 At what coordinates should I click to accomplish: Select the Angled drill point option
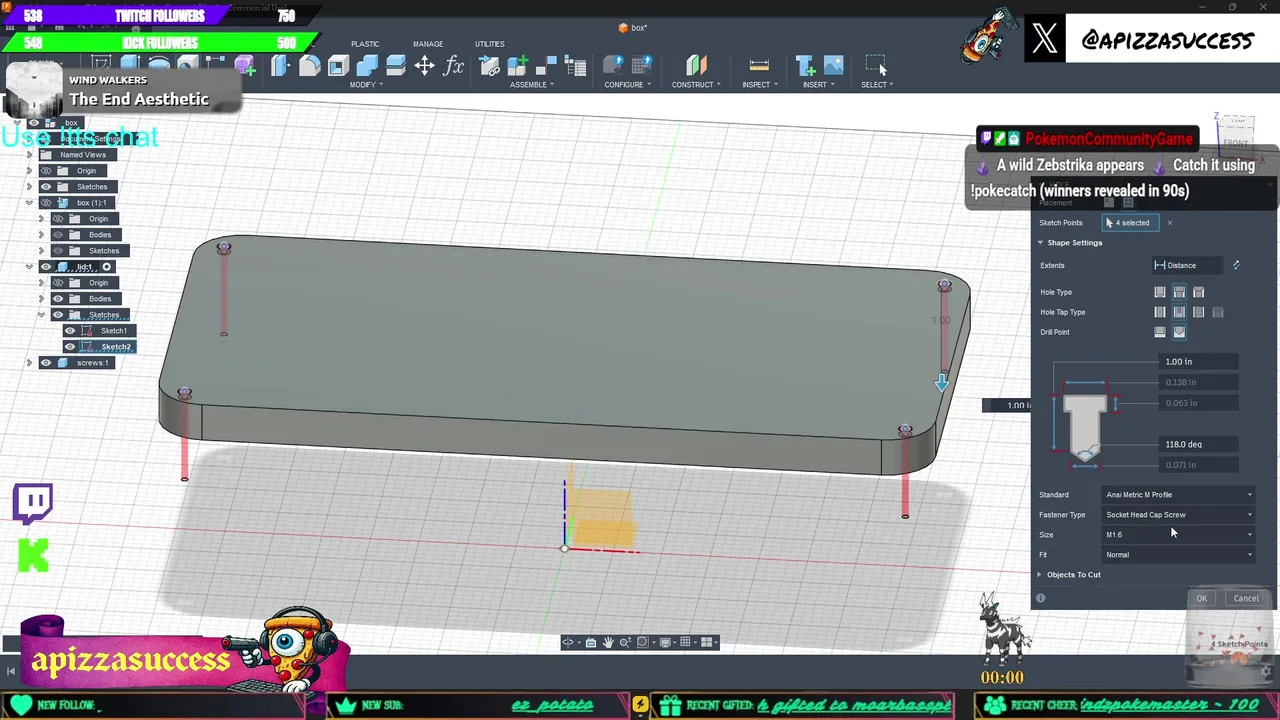(1179, 332)
